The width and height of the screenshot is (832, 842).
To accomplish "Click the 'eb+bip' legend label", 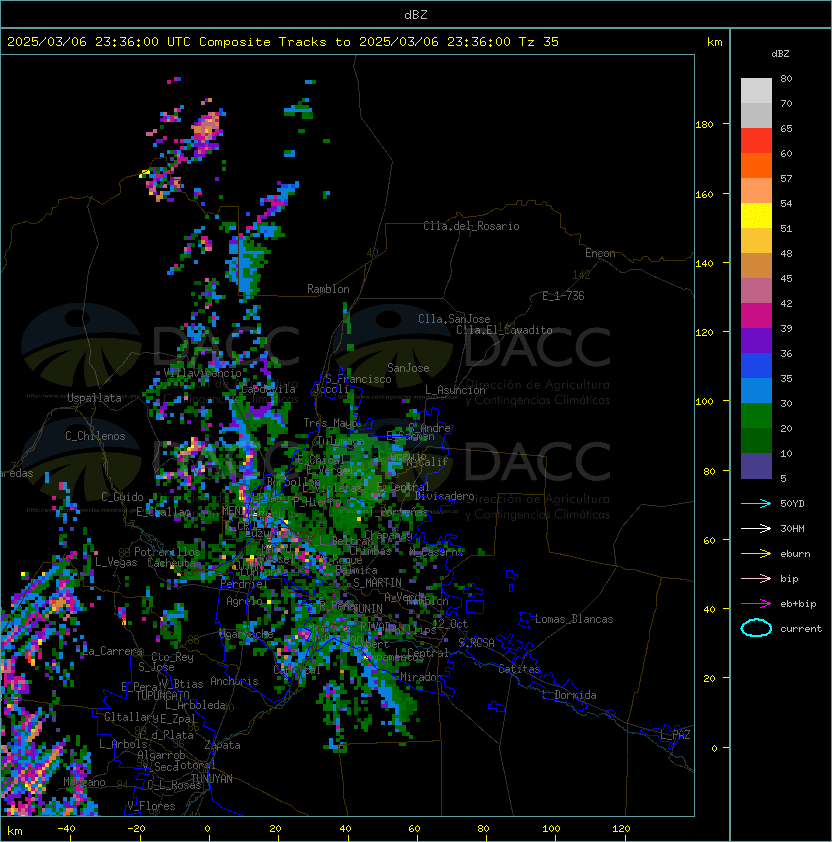I will click(x=798, y=604).
